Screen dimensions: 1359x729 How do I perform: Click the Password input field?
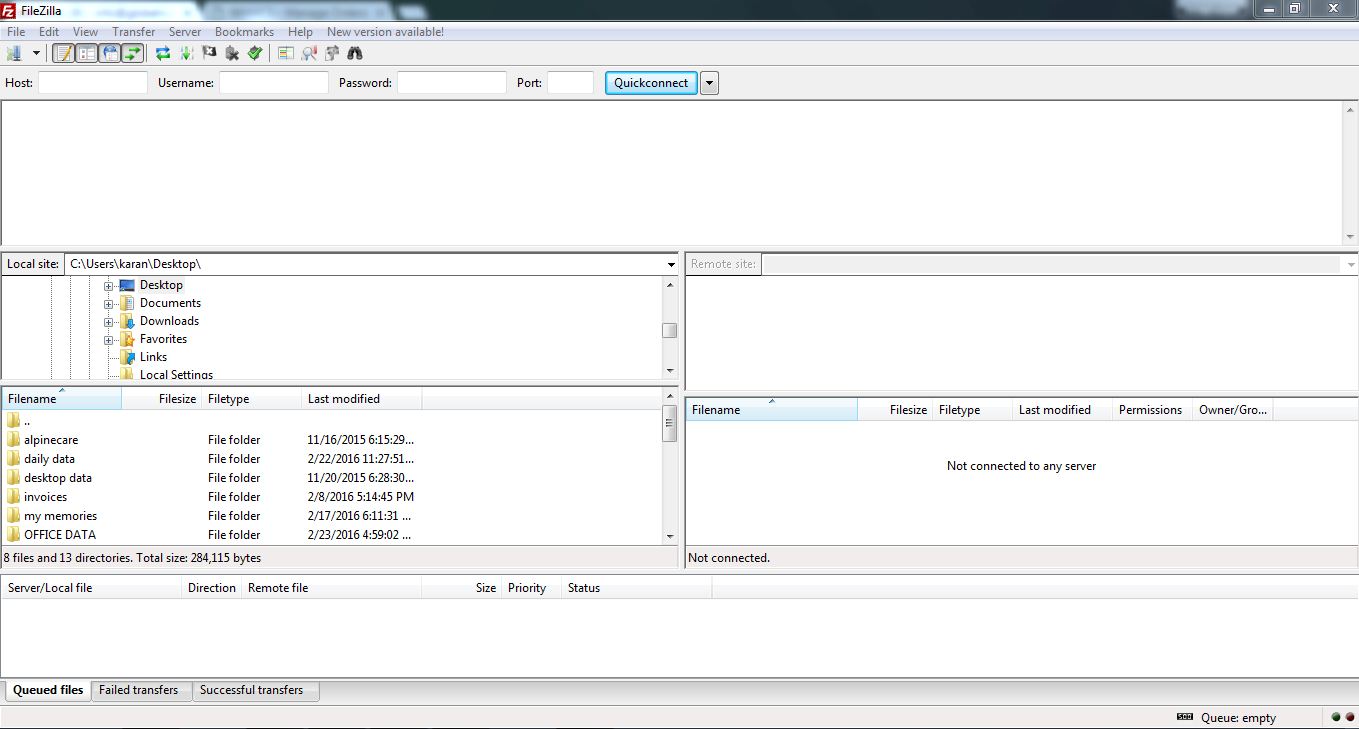[452, 83]
